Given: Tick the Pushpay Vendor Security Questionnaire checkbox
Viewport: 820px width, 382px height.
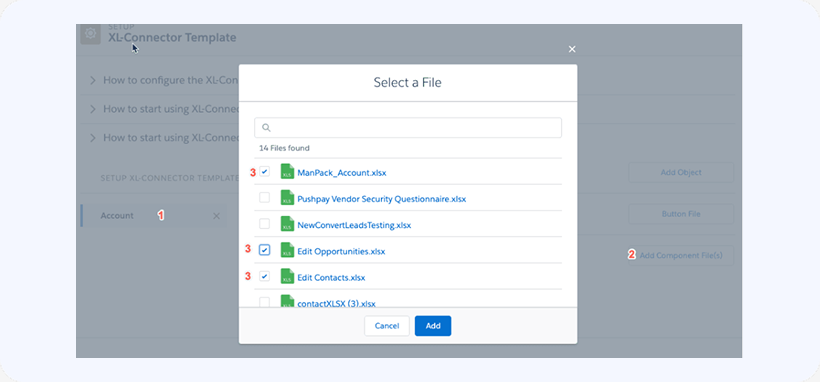Looking at the screenshot, I should pyautogui.click(x=265, y=198).
